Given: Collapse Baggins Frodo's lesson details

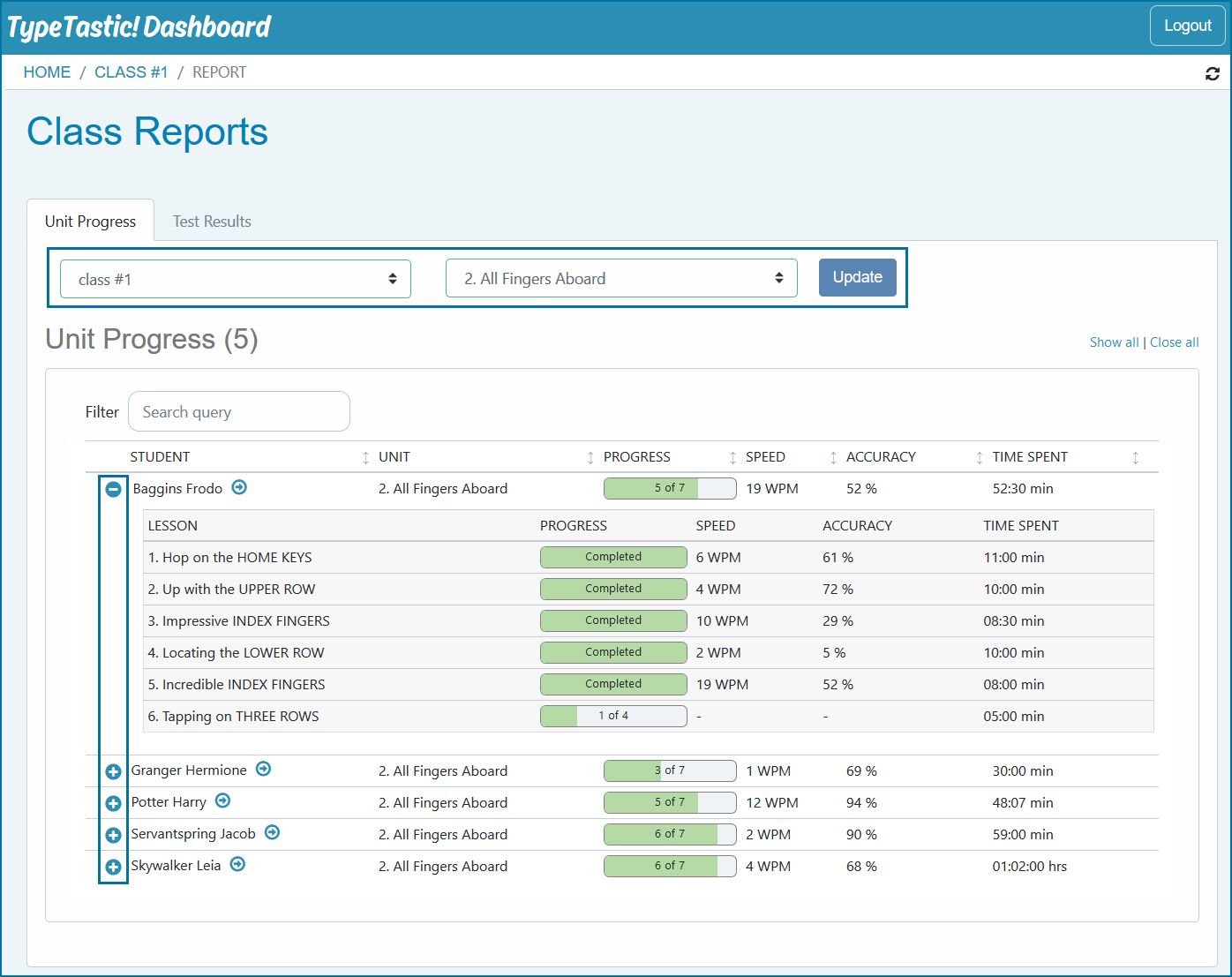Looking at the screenshot, I should point(113,489).
